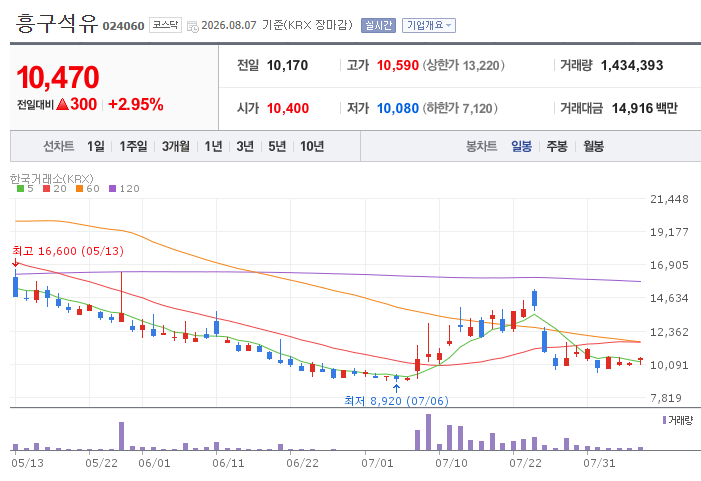The image size is (701, 481).
Task: Click the 상한가 13,220 text
Action: click(463, 65)
